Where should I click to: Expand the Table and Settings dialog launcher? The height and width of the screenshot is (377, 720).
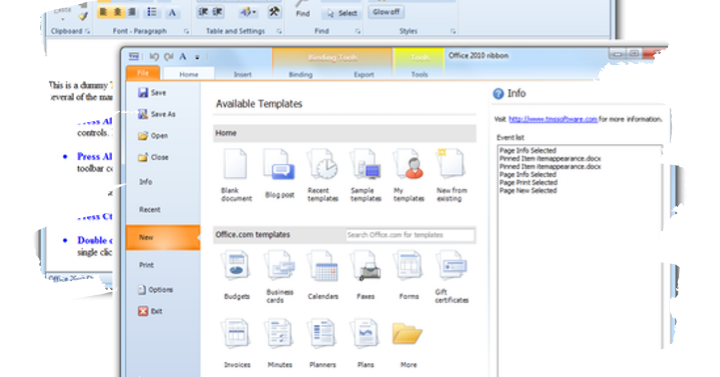coord(279,31)
